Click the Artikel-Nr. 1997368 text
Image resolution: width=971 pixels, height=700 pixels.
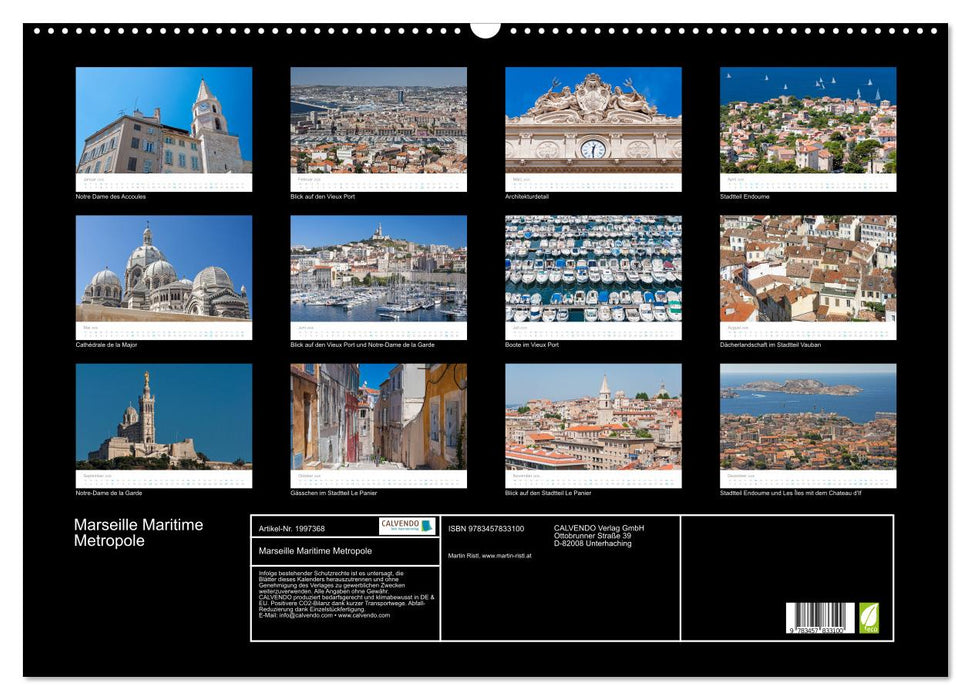pos(293,529)
